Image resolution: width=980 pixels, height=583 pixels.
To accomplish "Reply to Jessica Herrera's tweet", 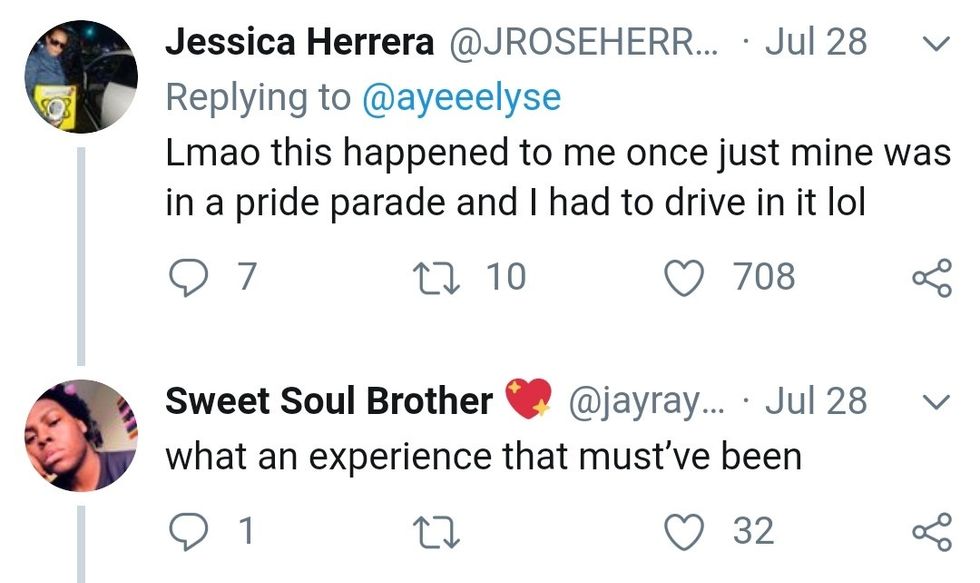I will pos(186,276).
